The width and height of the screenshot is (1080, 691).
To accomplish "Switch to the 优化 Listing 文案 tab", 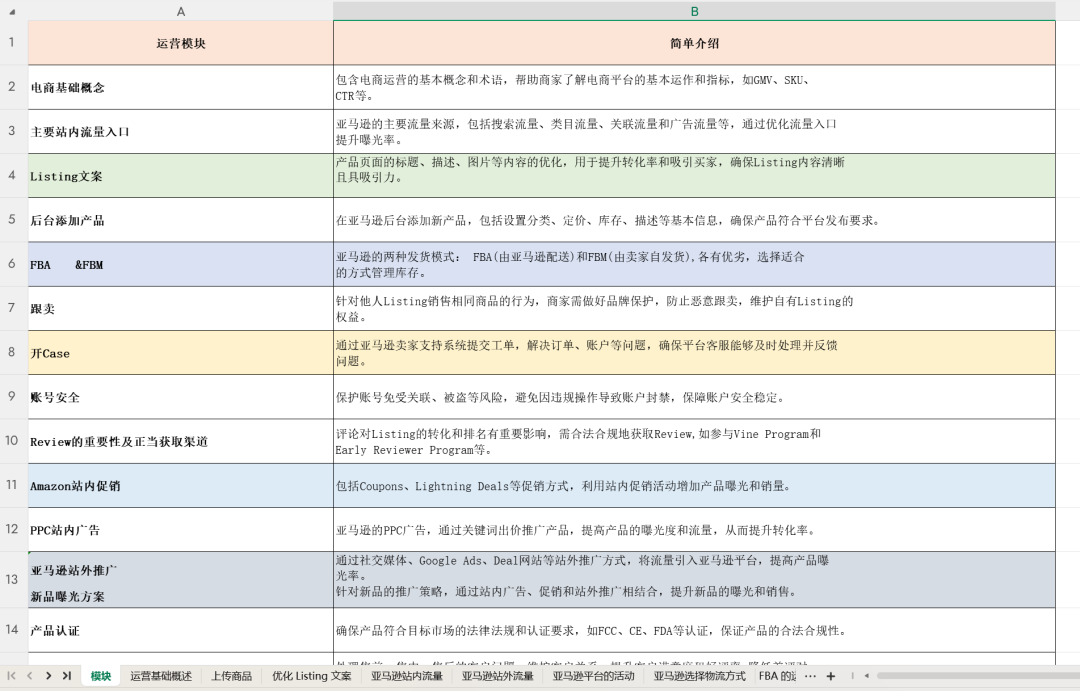I will coord(311,676).
